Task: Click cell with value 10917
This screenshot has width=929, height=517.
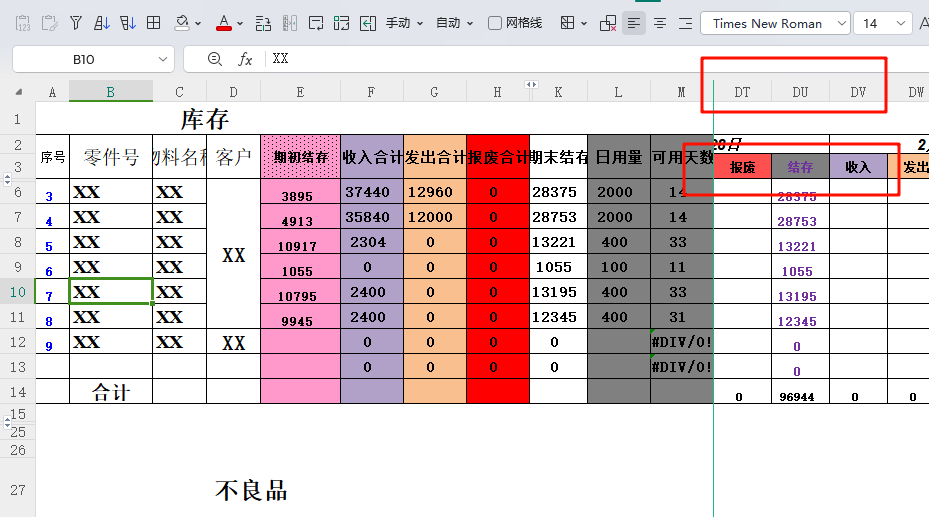Action: coord(300,242)
